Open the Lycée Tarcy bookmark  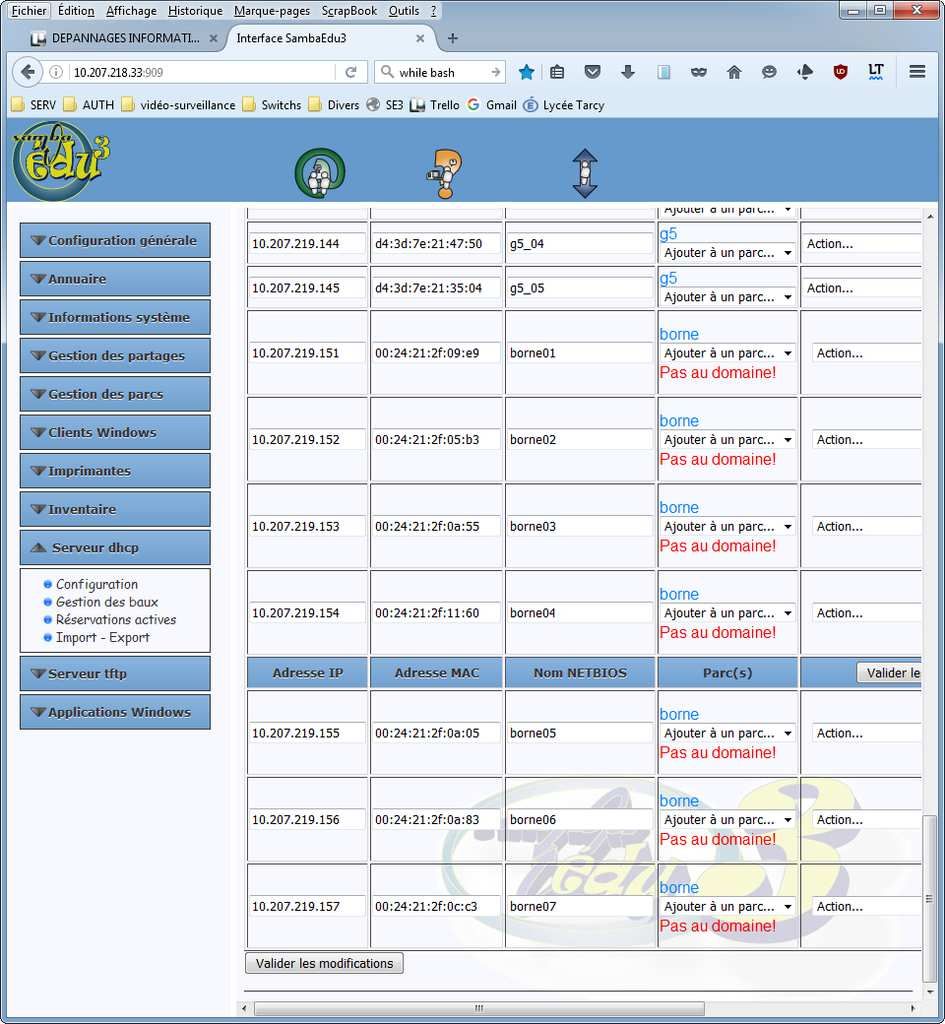564,104
